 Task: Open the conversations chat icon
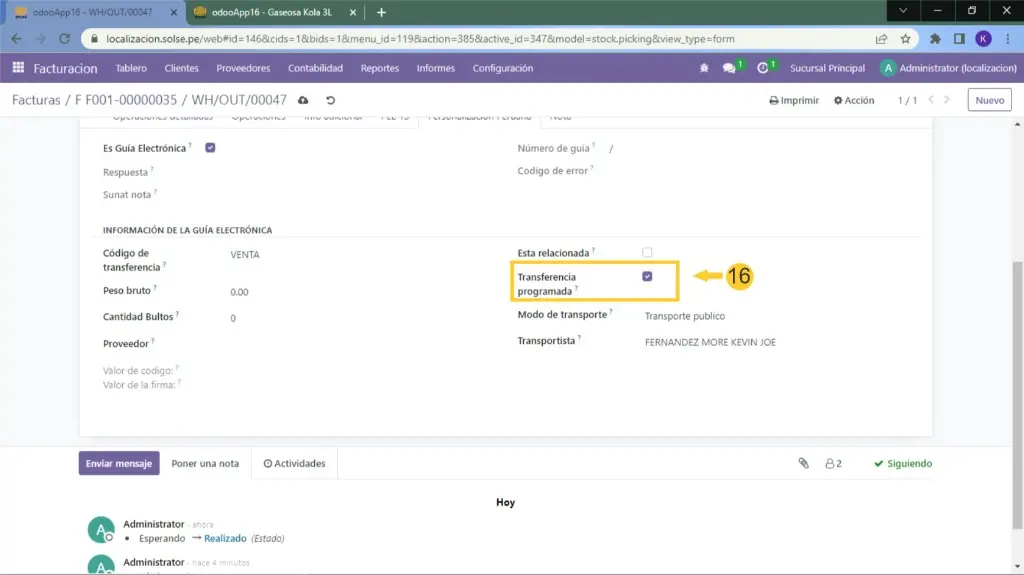coord(730,68)
